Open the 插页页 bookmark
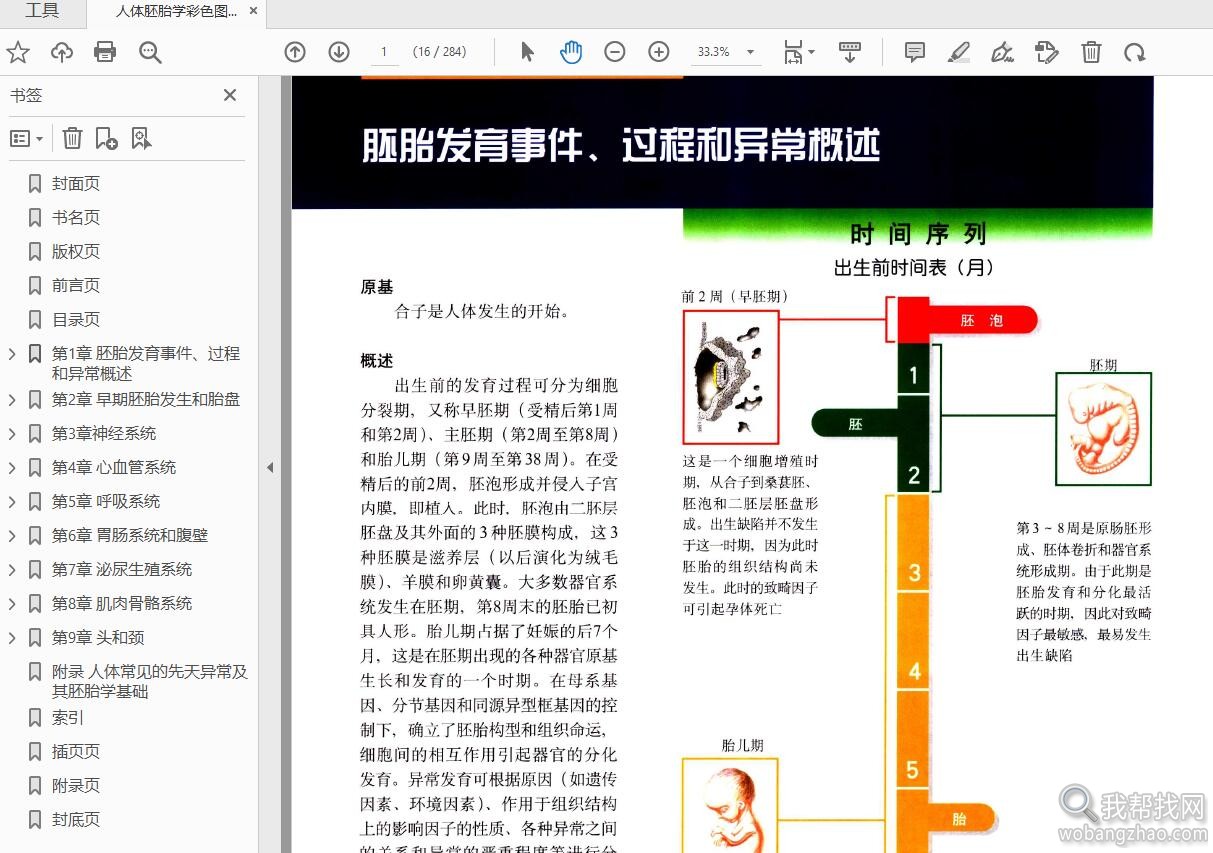 [x=76, y=751]
